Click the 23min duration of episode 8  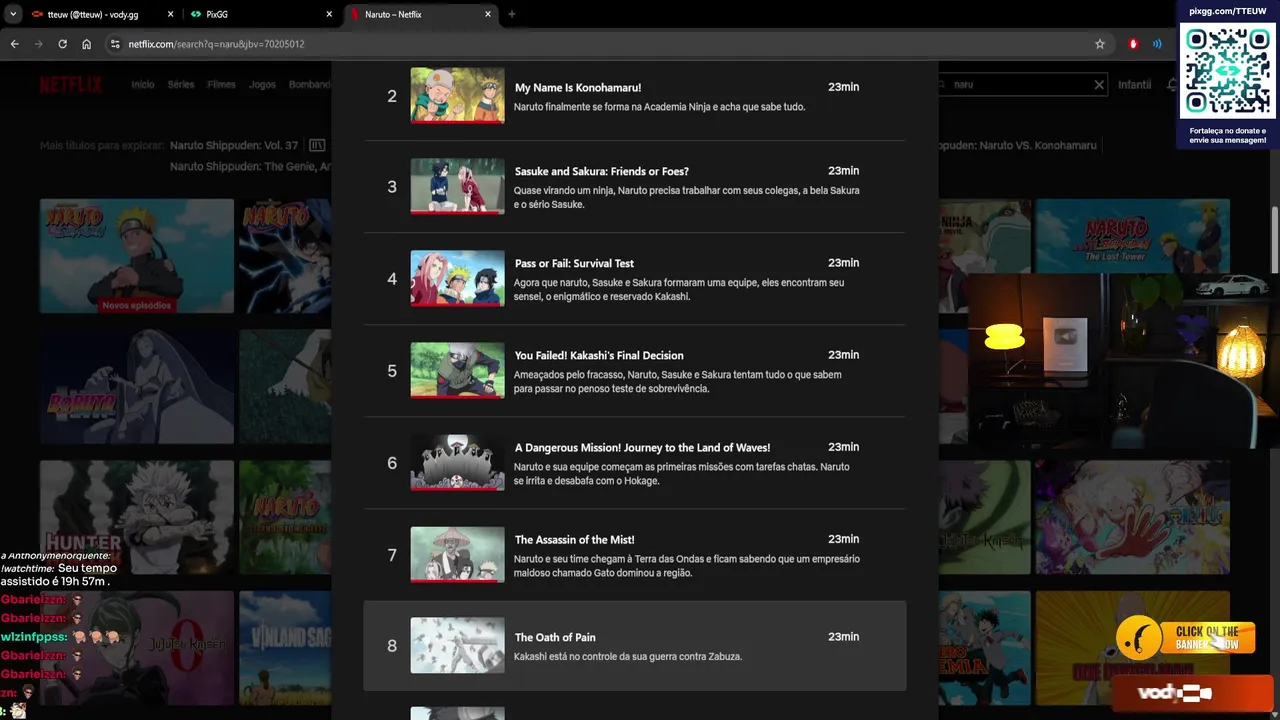[843, 637]
